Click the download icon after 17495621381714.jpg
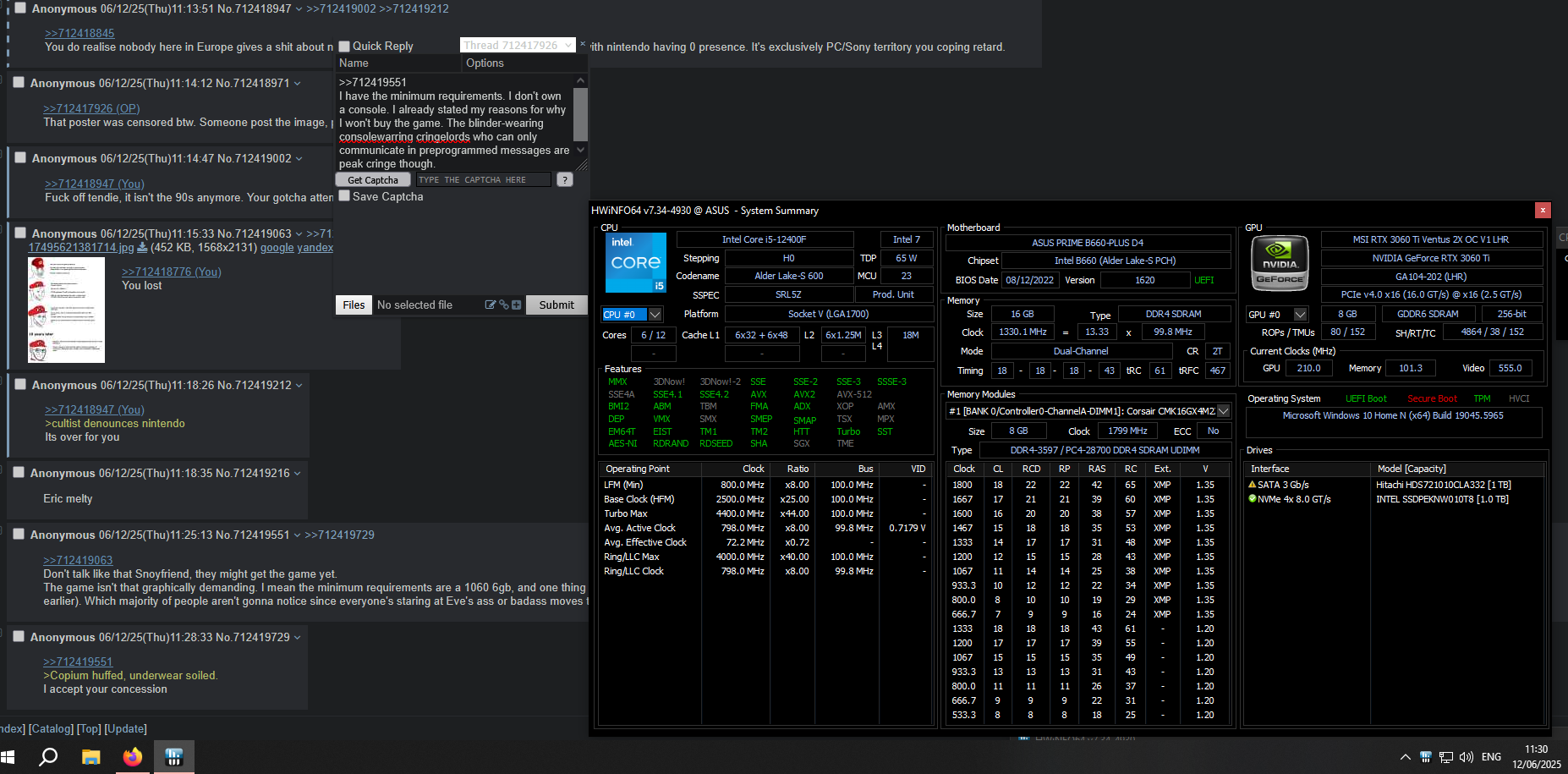Screen dimensions: 1568x774 click(142, 248)
